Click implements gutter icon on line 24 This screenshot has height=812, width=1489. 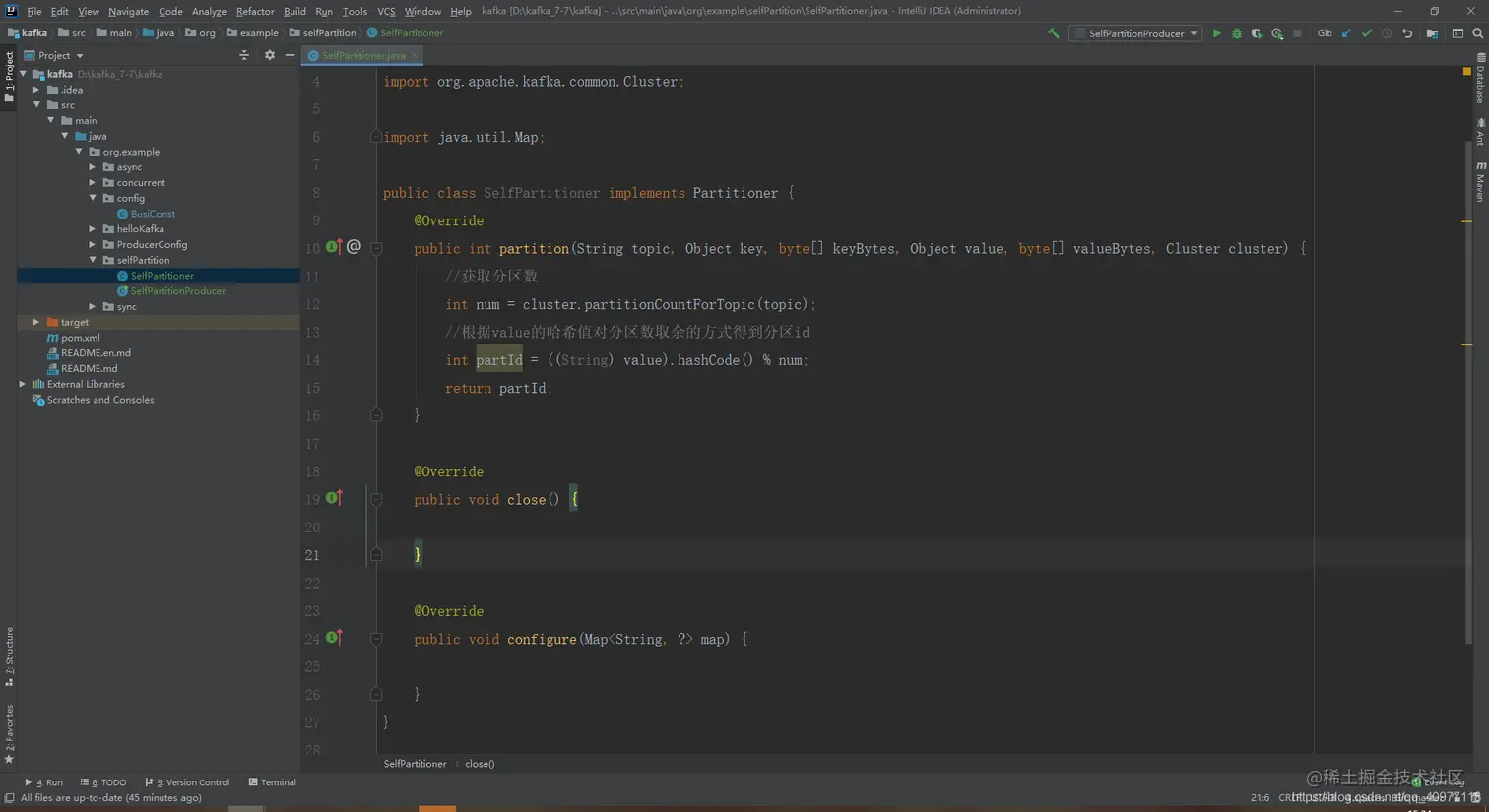coord(334,637)
